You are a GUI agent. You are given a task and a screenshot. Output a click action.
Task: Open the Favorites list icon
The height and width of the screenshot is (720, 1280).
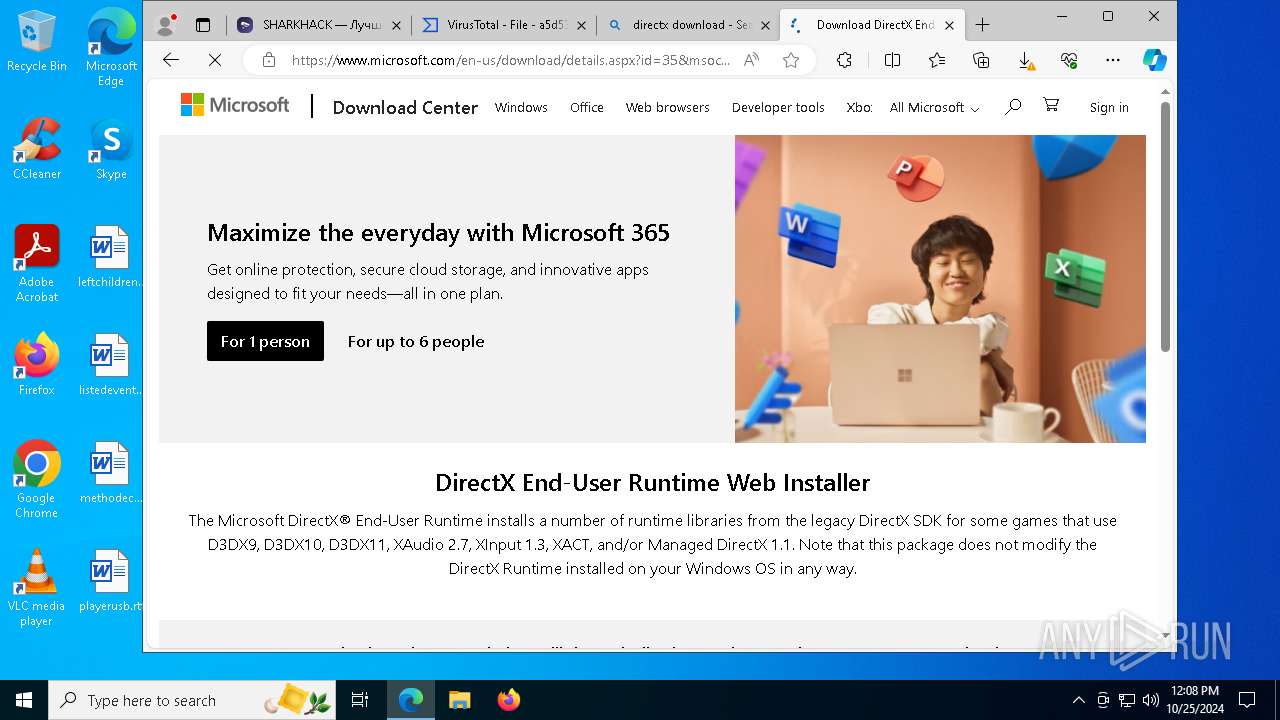tap(937, 60)
